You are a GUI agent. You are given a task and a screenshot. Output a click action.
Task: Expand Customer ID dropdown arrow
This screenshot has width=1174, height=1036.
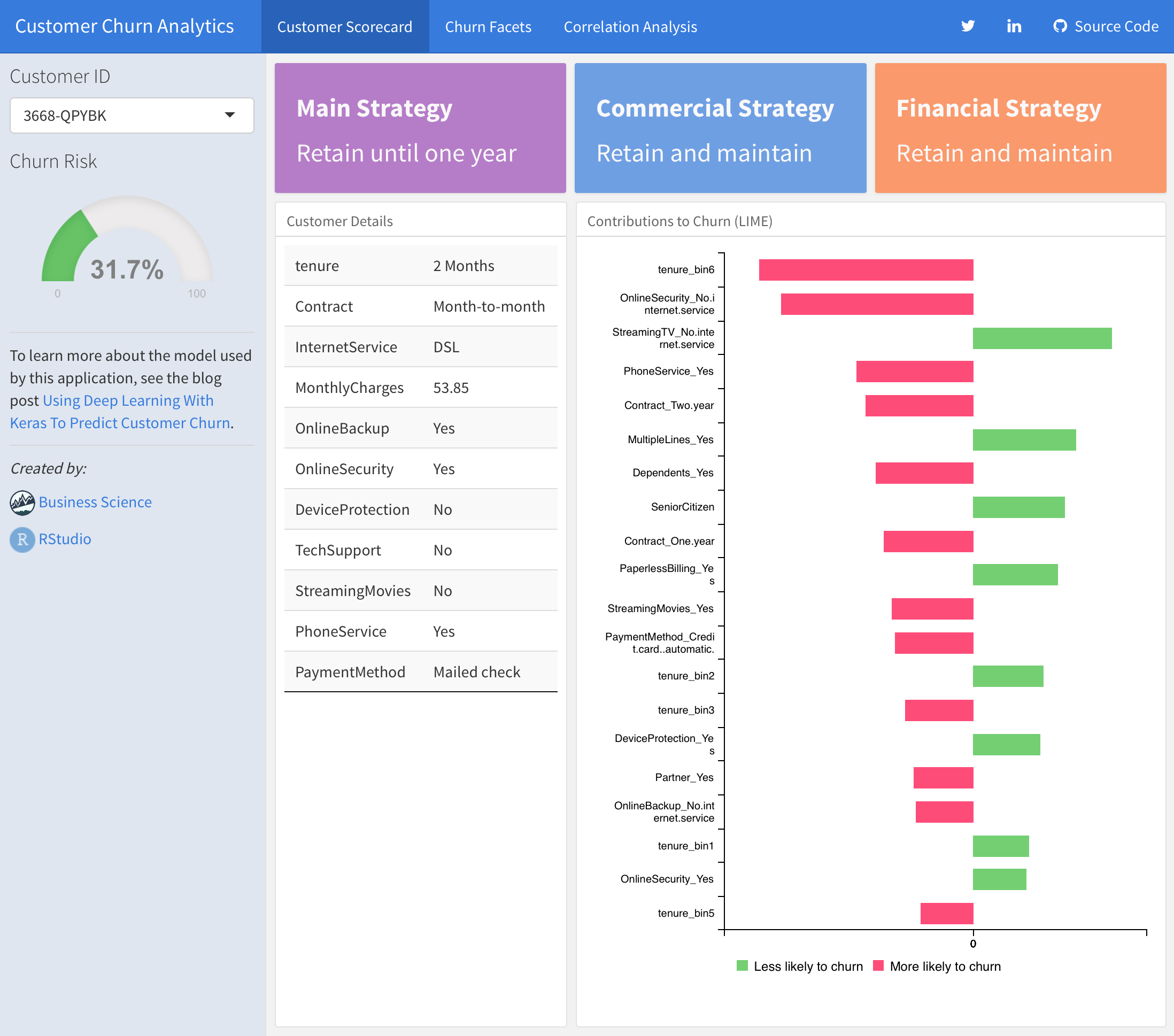[x=230, y=115]
